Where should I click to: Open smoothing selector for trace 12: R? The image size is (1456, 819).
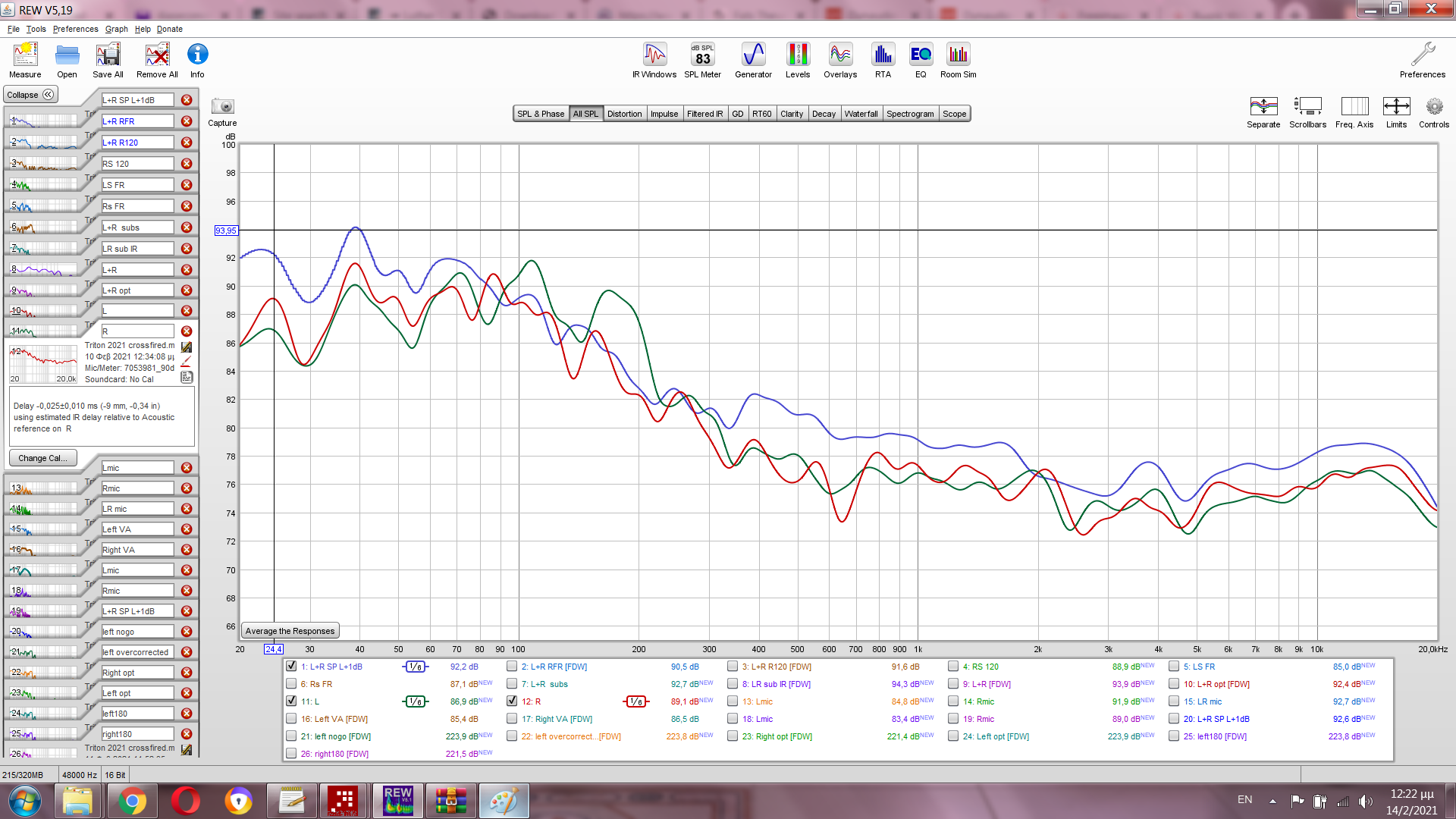636,701
